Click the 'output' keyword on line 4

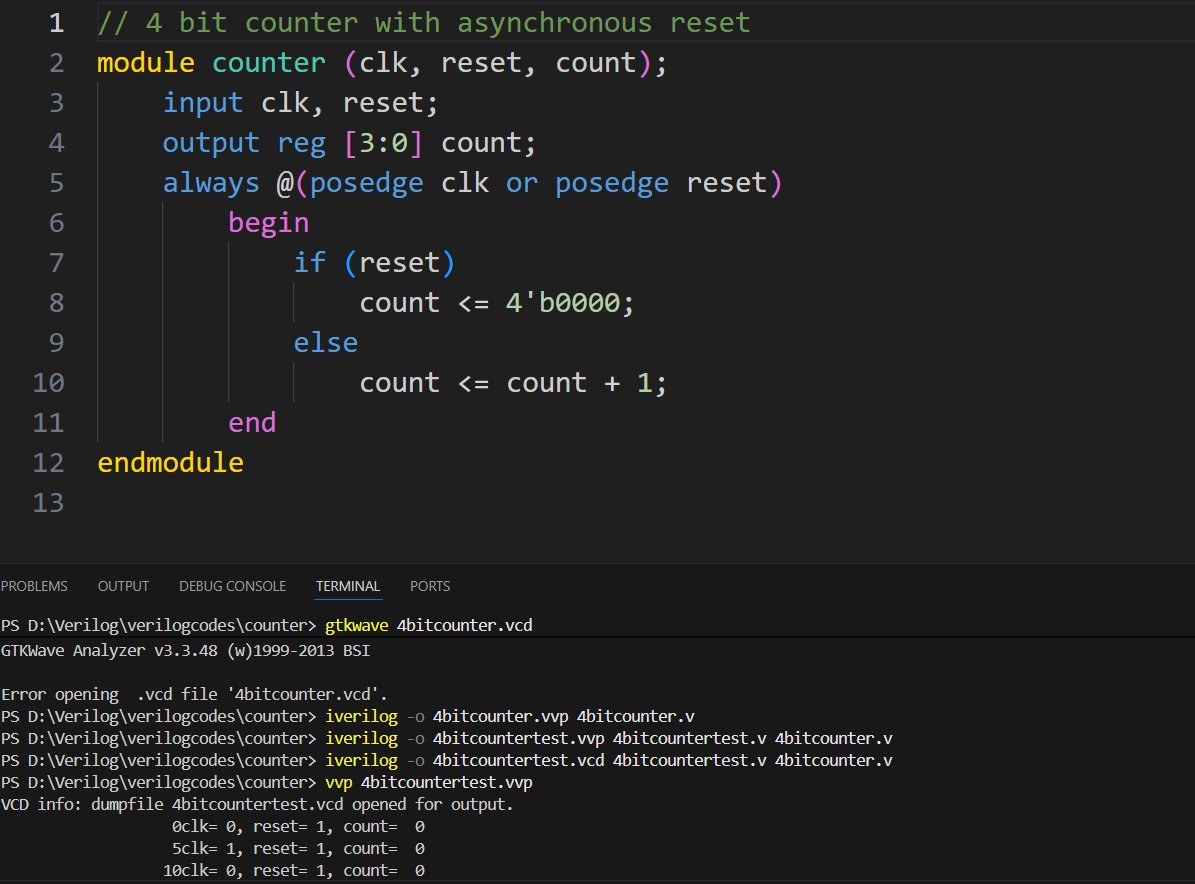pos(211,143)
